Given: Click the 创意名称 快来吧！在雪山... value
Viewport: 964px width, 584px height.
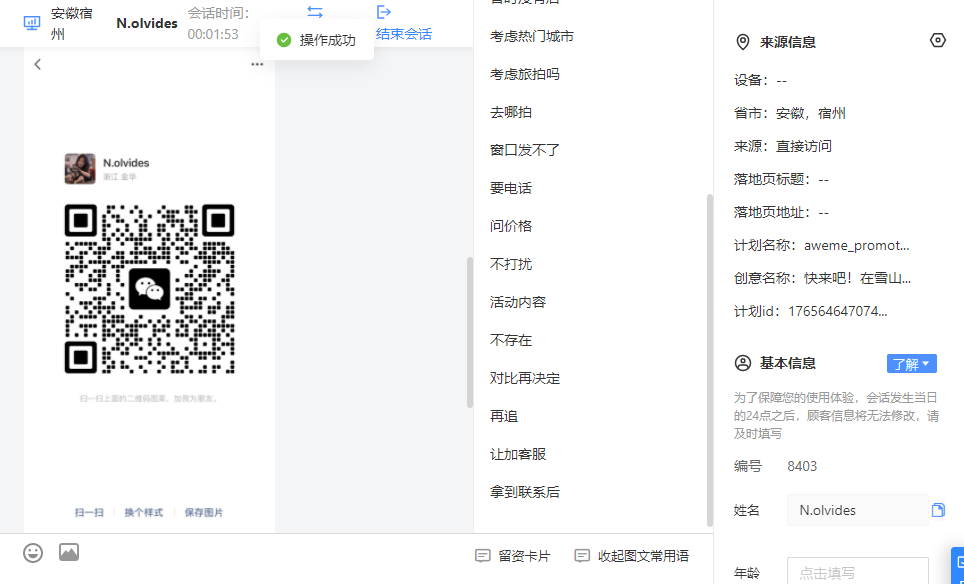Looking at the screenshot, I should pos(857,278).
